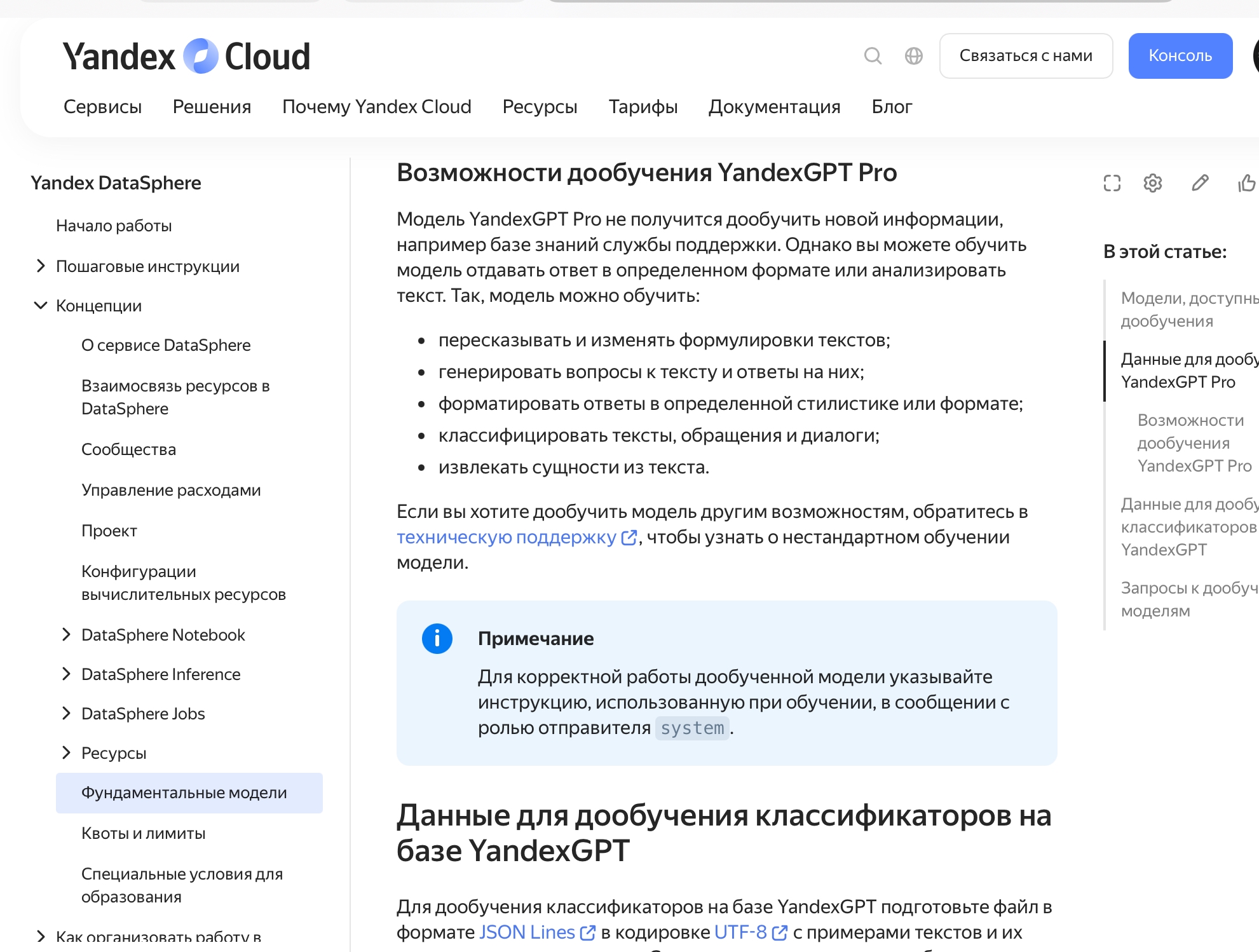
Task: Open Квоты и лимиты page
Action: [143, 833]
